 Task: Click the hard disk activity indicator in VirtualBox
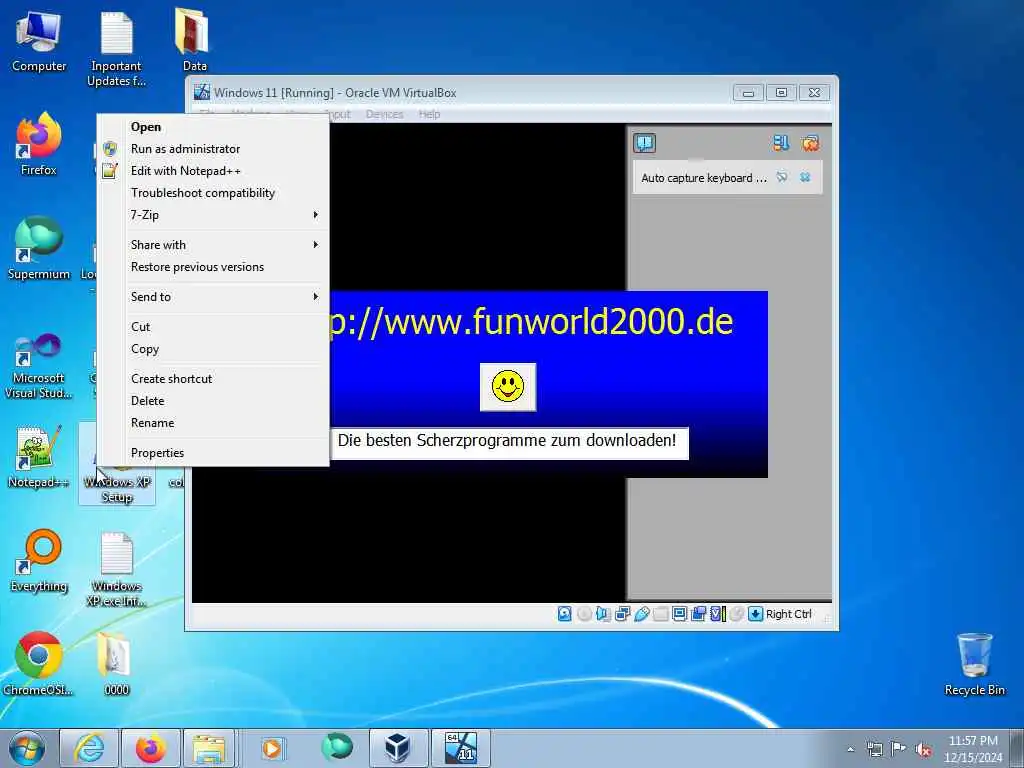(565, 614)
